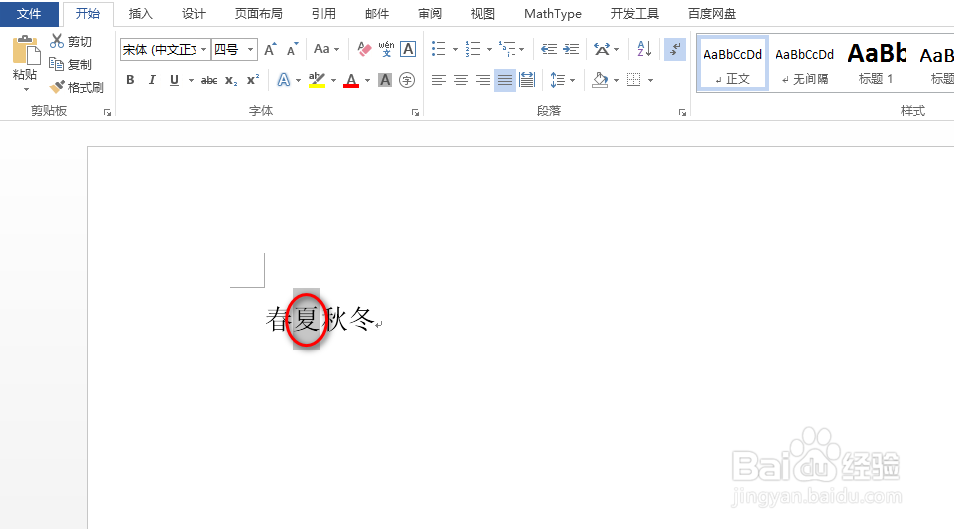Toggle strikethrough on the text
This screenshot has height=529, width=954.
click(209, 80)
